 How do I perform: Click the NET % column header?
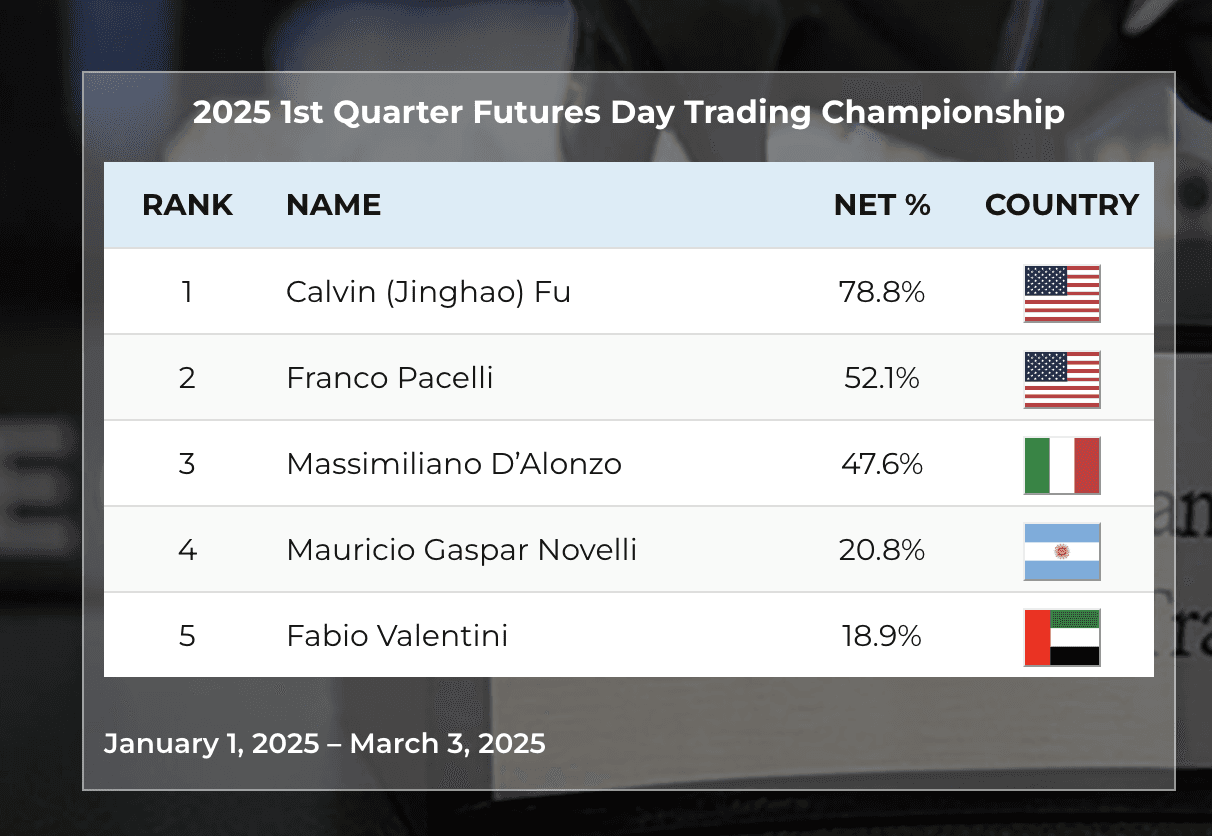coord(882,205)
